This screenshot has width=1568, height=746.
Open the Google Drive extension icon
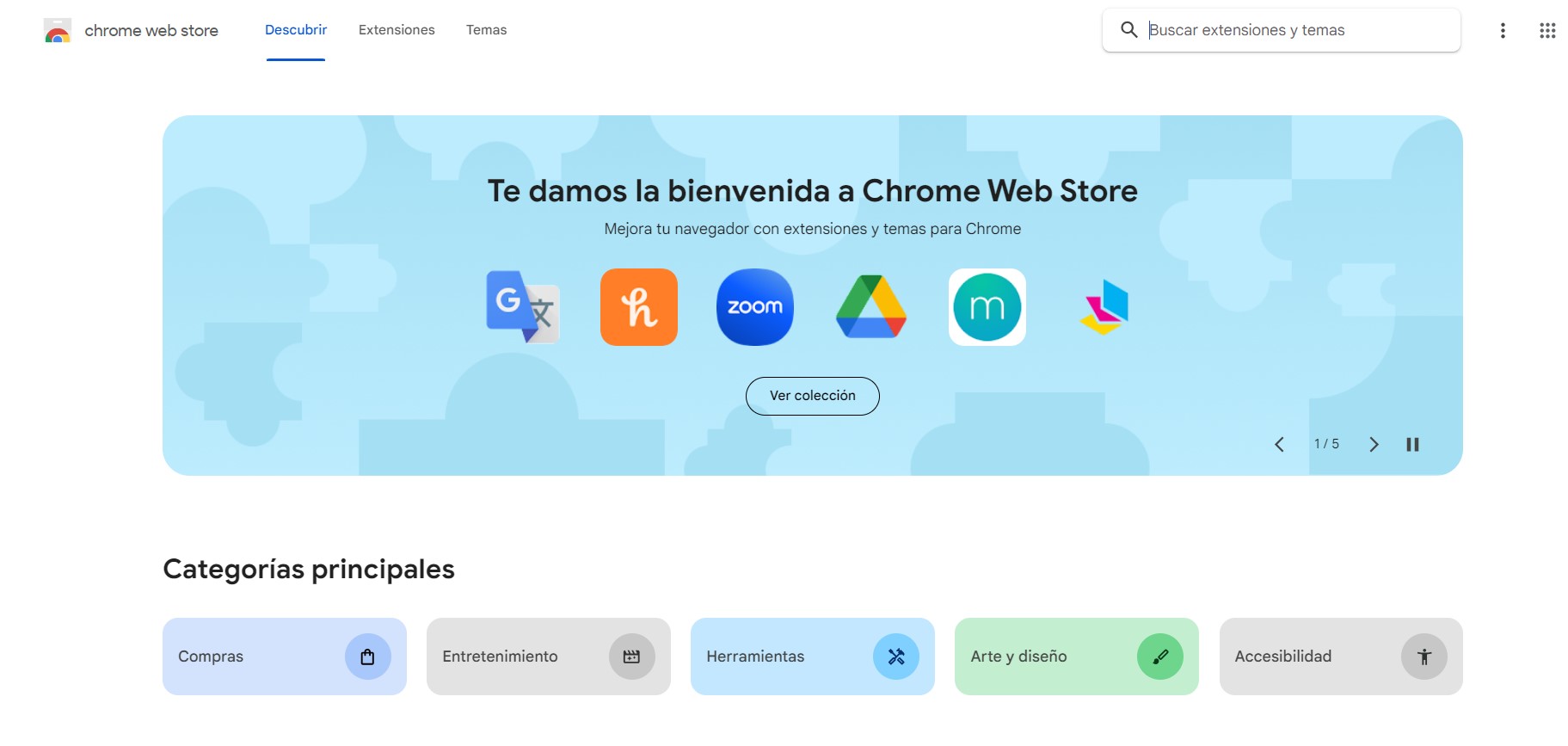point(871,307)
